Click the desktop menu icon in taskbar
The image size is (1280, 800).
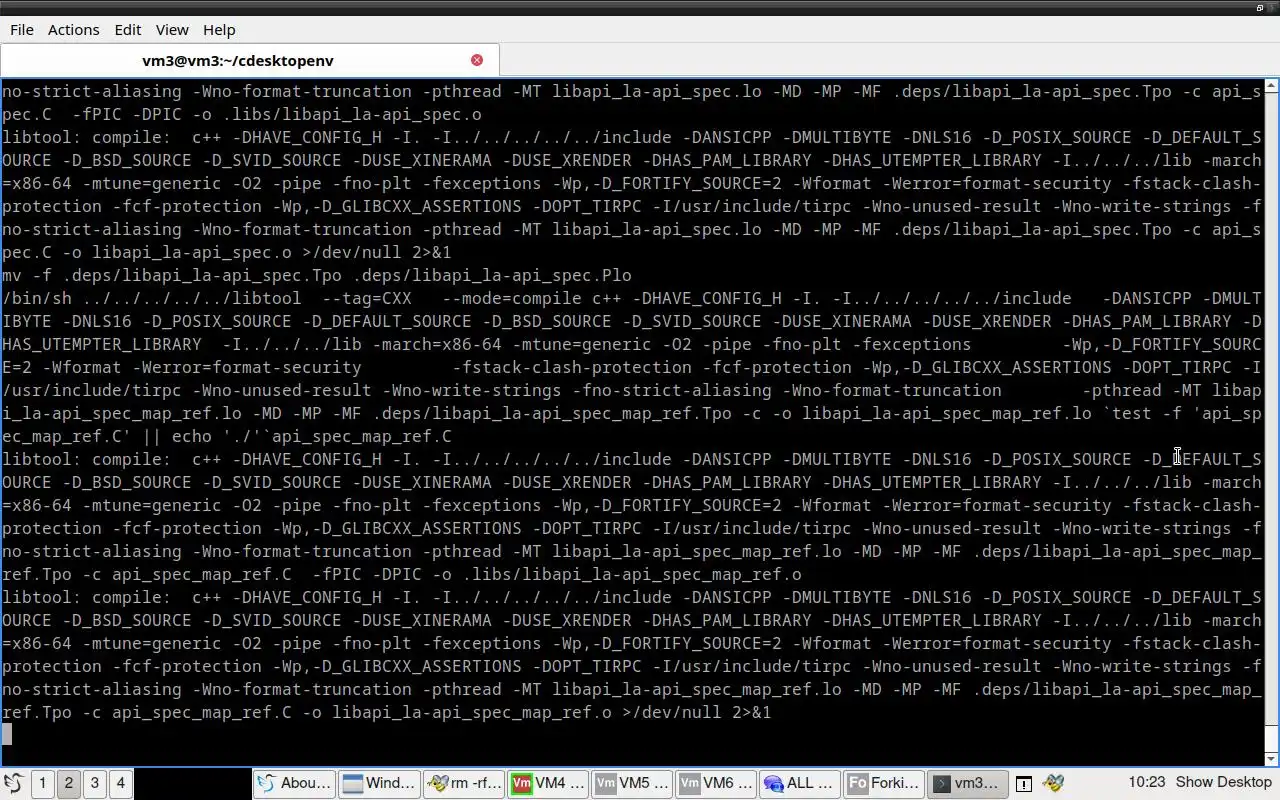(13, 783)
